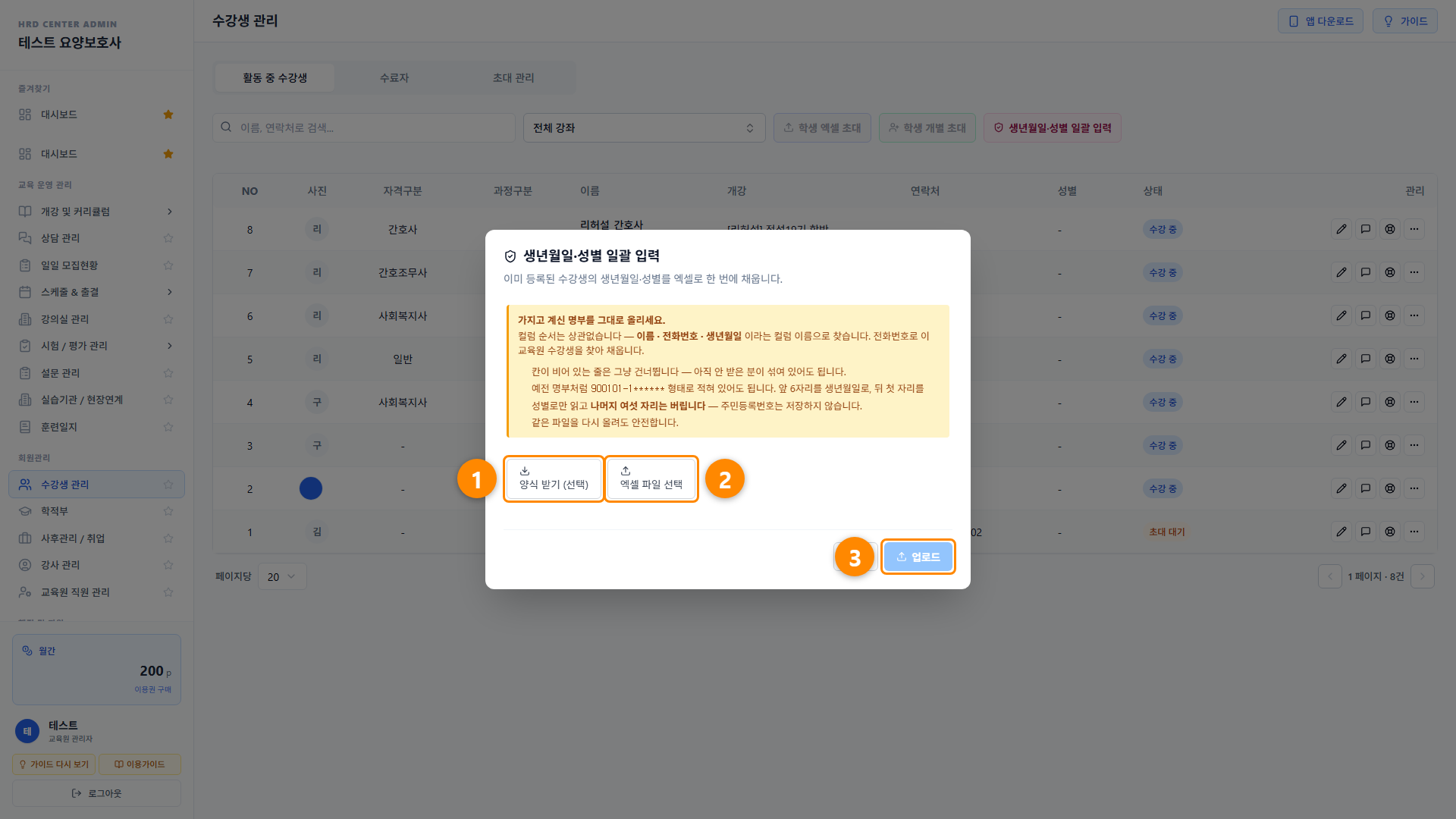Switch to the 활동 중 수강생 tab

tap(275, 78)
